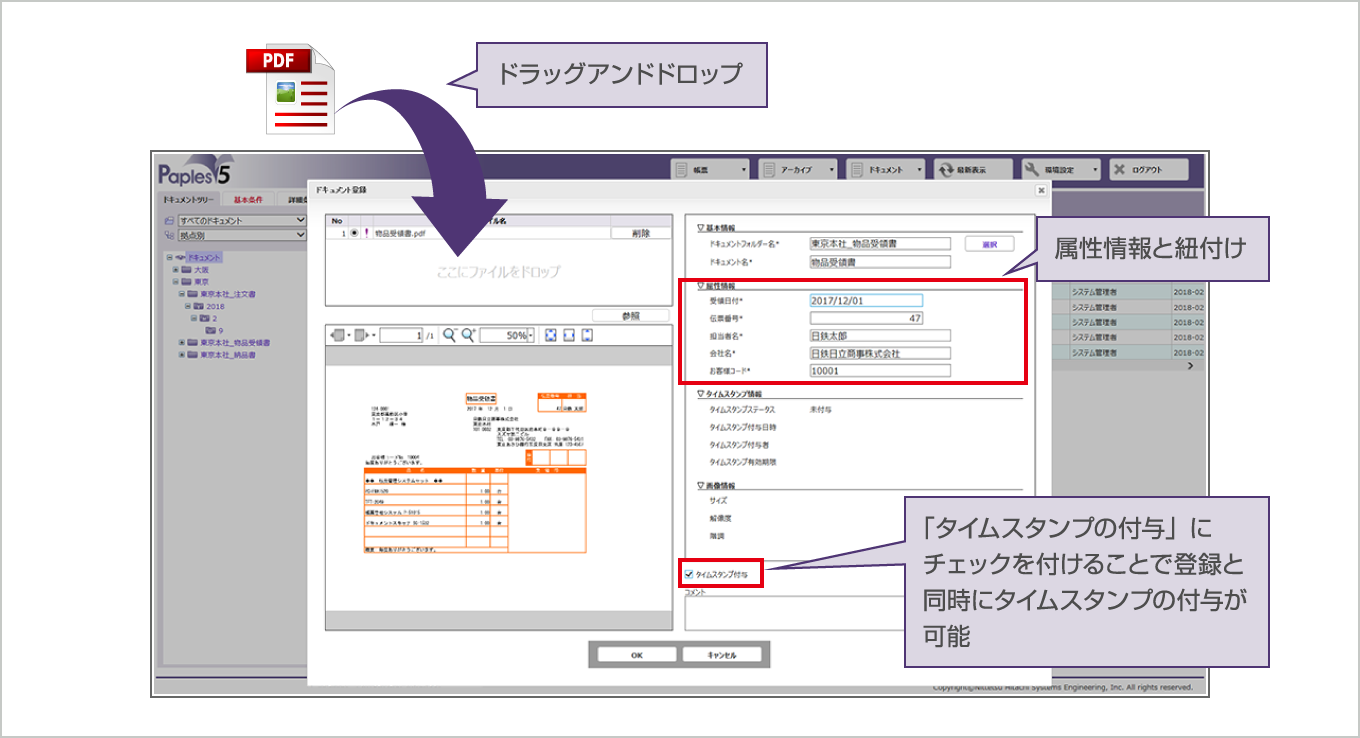
Task: Expand the 大阪 folder in tree
Action: pyautogui.click(x=176, y=270)
